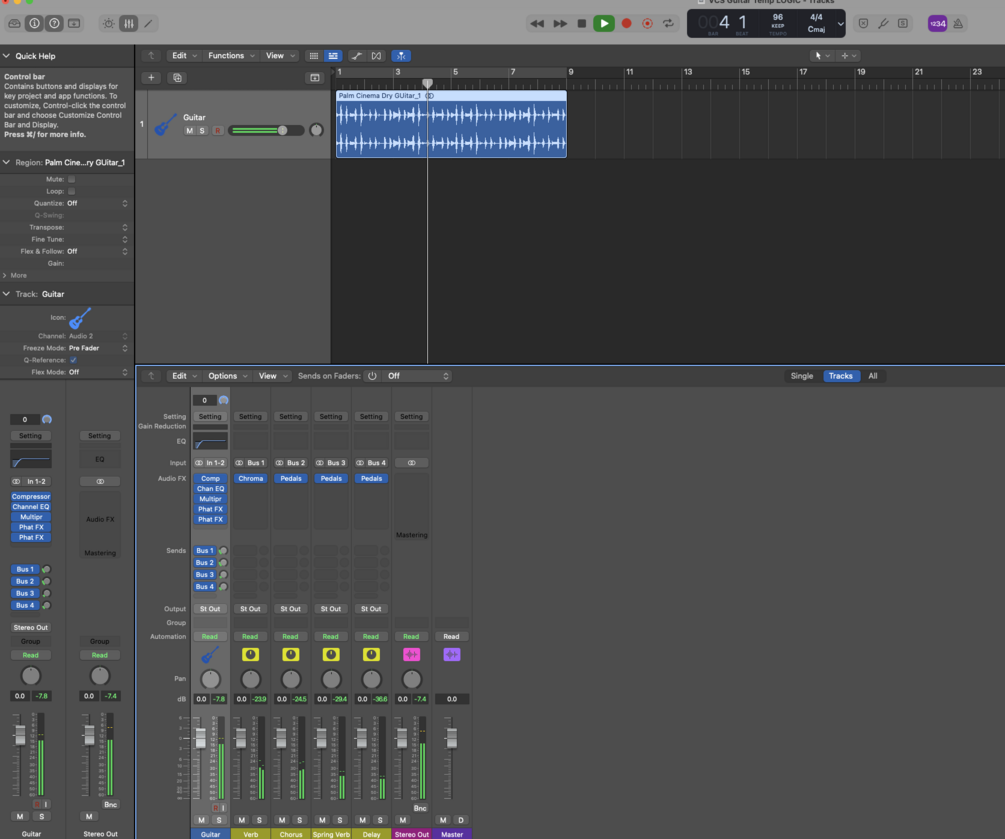This screenshot has width=1005, height=839.
Task: Open the Toolbar button in control bar
Action: [x=74, y=24]
